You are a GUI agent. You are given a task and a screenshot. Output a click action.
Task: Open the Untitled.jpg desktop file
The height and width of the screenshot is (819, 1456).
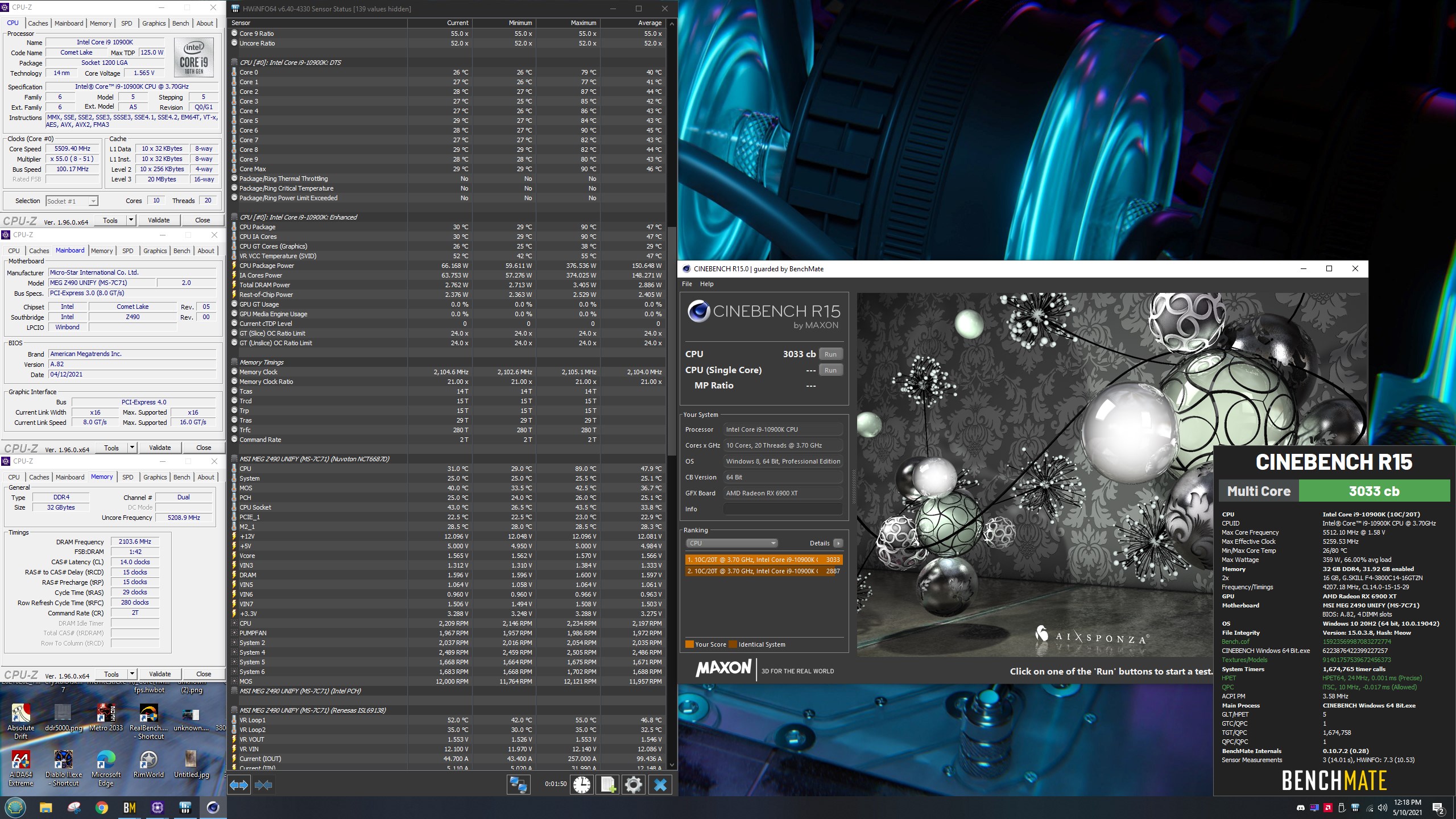point(191,764)
